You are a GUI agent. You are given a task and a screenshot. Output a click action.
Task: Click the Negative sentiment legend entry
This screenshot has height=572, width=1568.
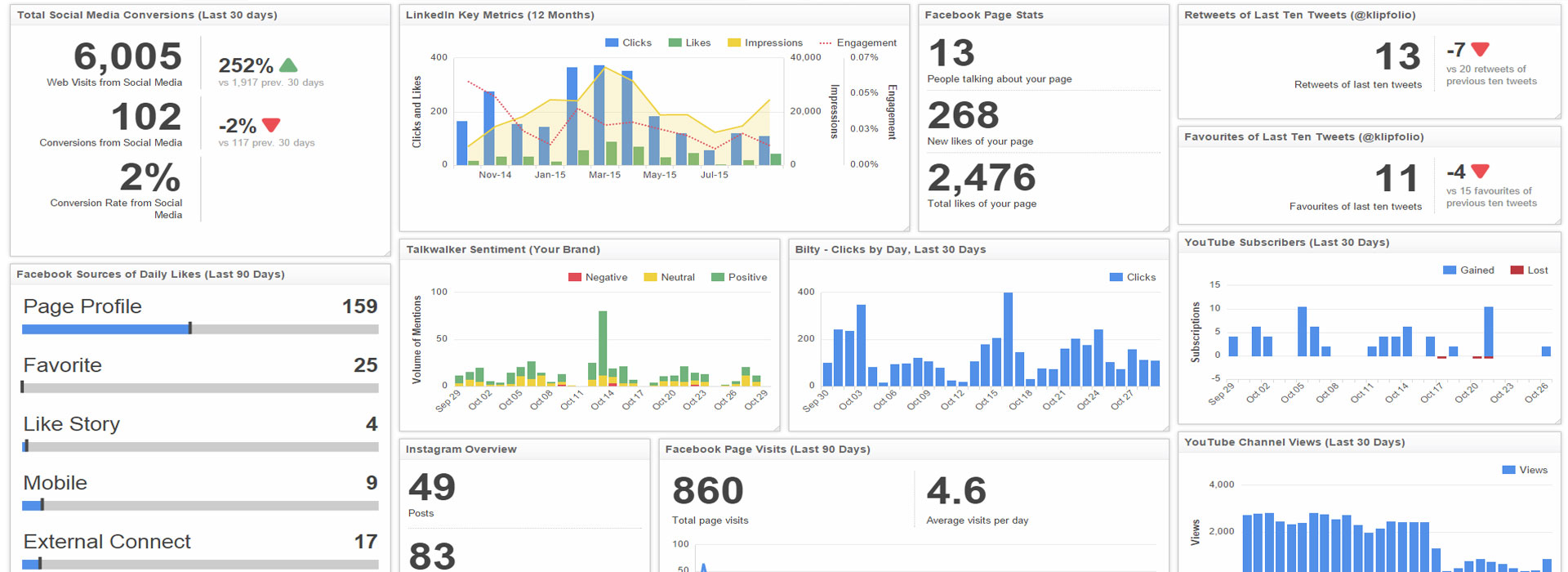pyautogui.click(x=598, y=277)
